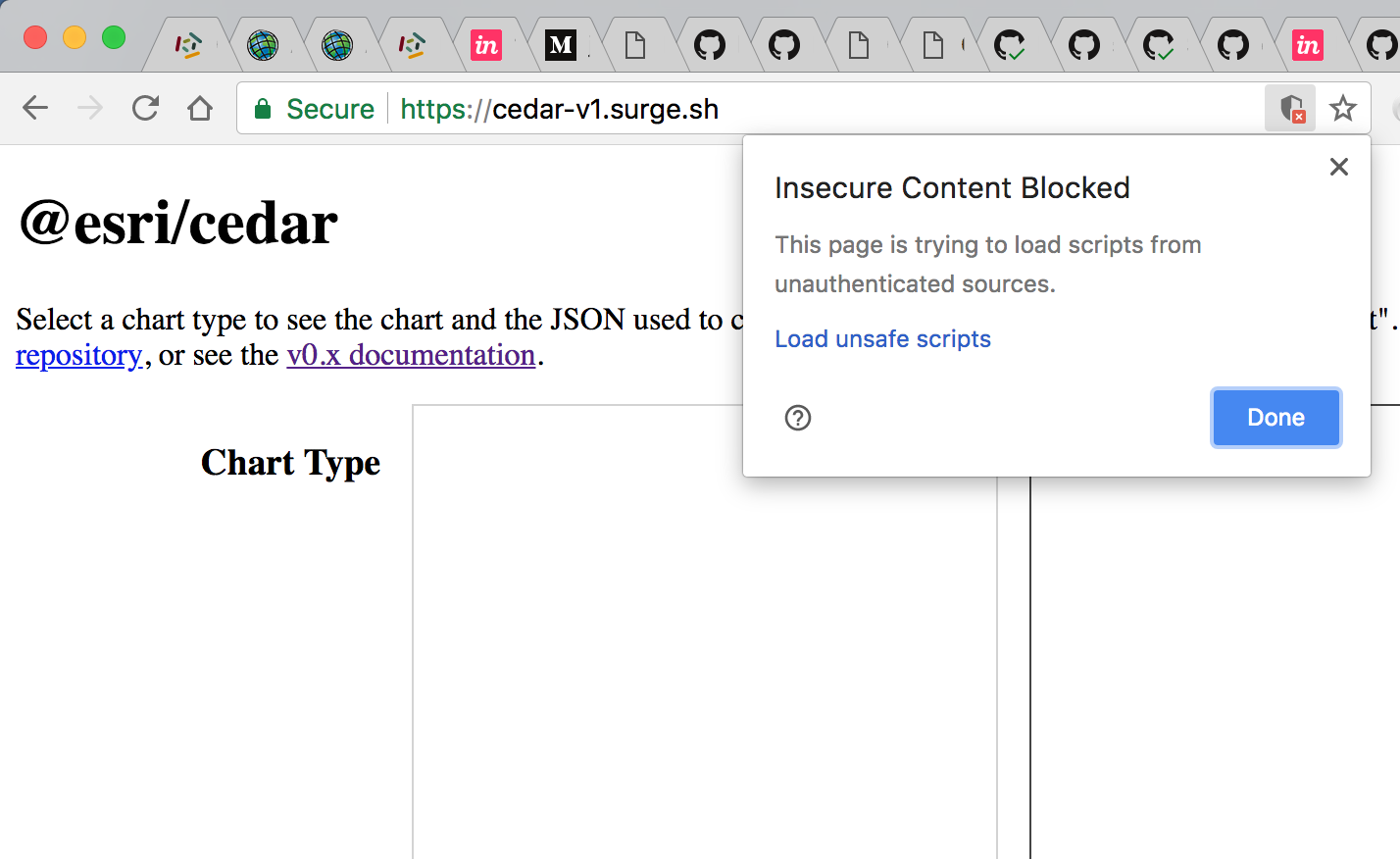Go back to the previous page
The image size is (1400, 859).
tap(35, 108)
